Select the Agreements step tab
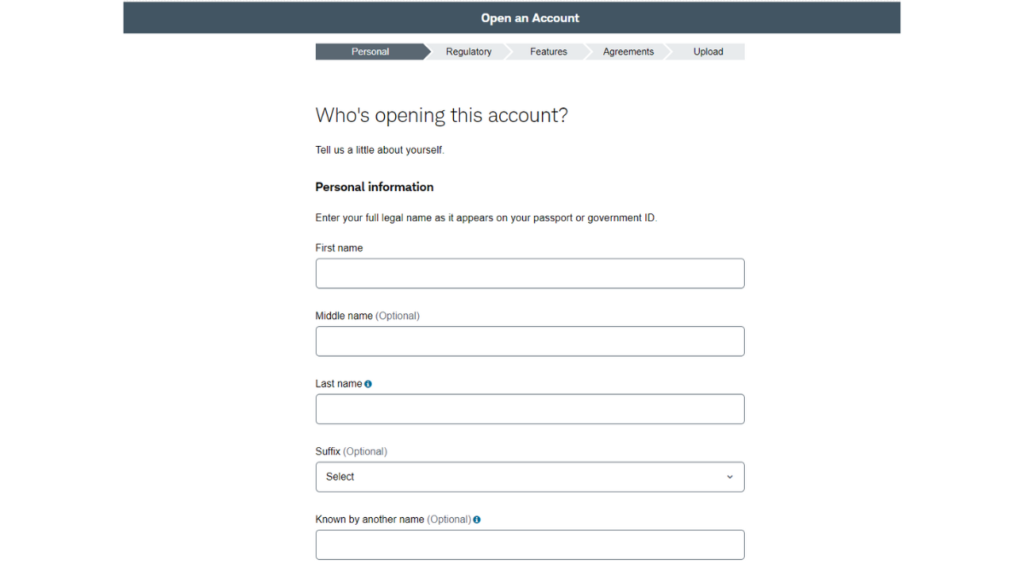 pyautogui.click(x=628, y=52)
